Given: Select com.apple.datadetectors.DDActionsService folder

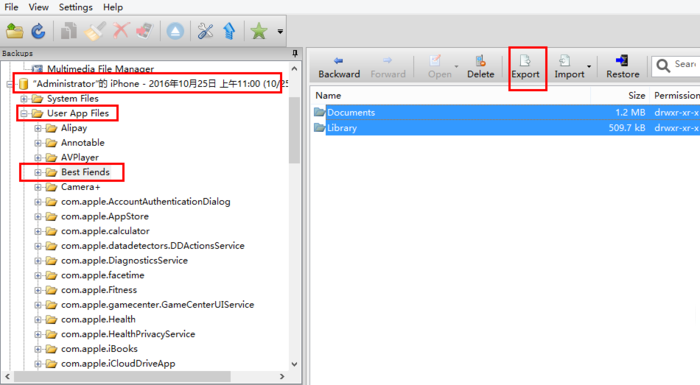Looking at the screenshot, I should click(x=153, y=246).
